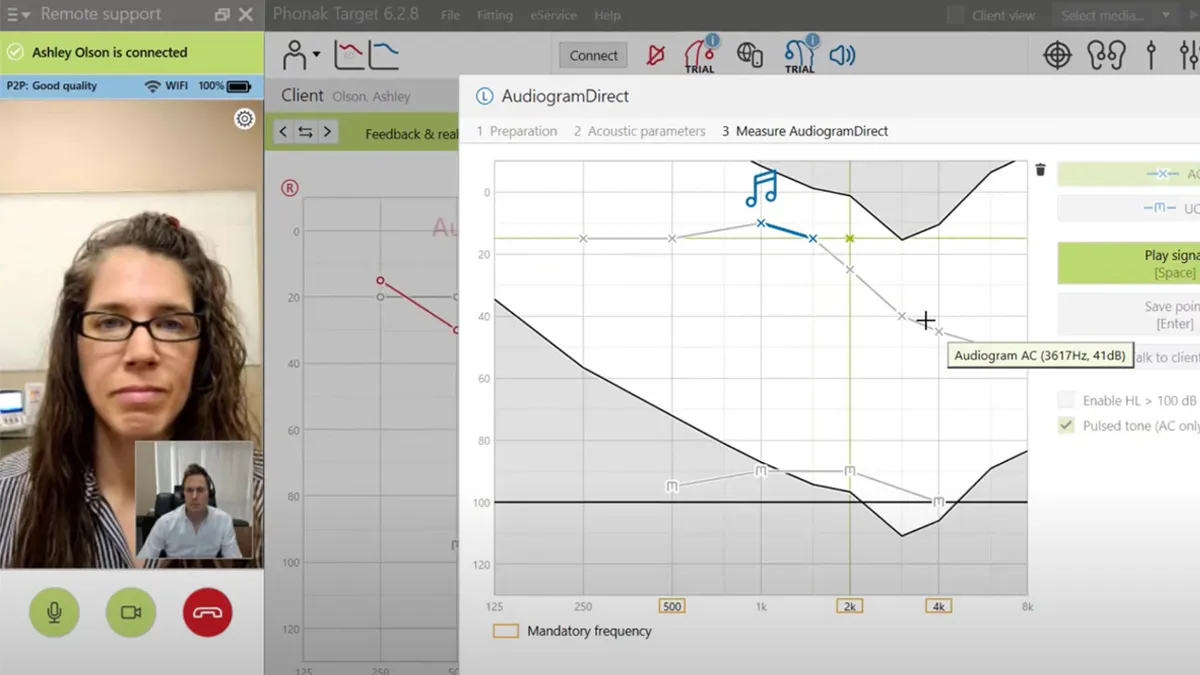Open remote support video settings gear
Screen dimensions: 1200x675
pyautogui.click(x=244, y=119)
